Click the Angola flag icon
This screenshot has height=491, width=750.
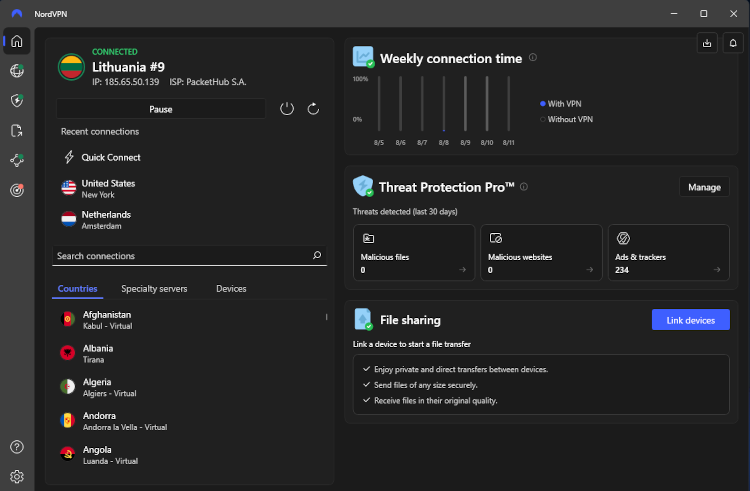click(67, 454)
